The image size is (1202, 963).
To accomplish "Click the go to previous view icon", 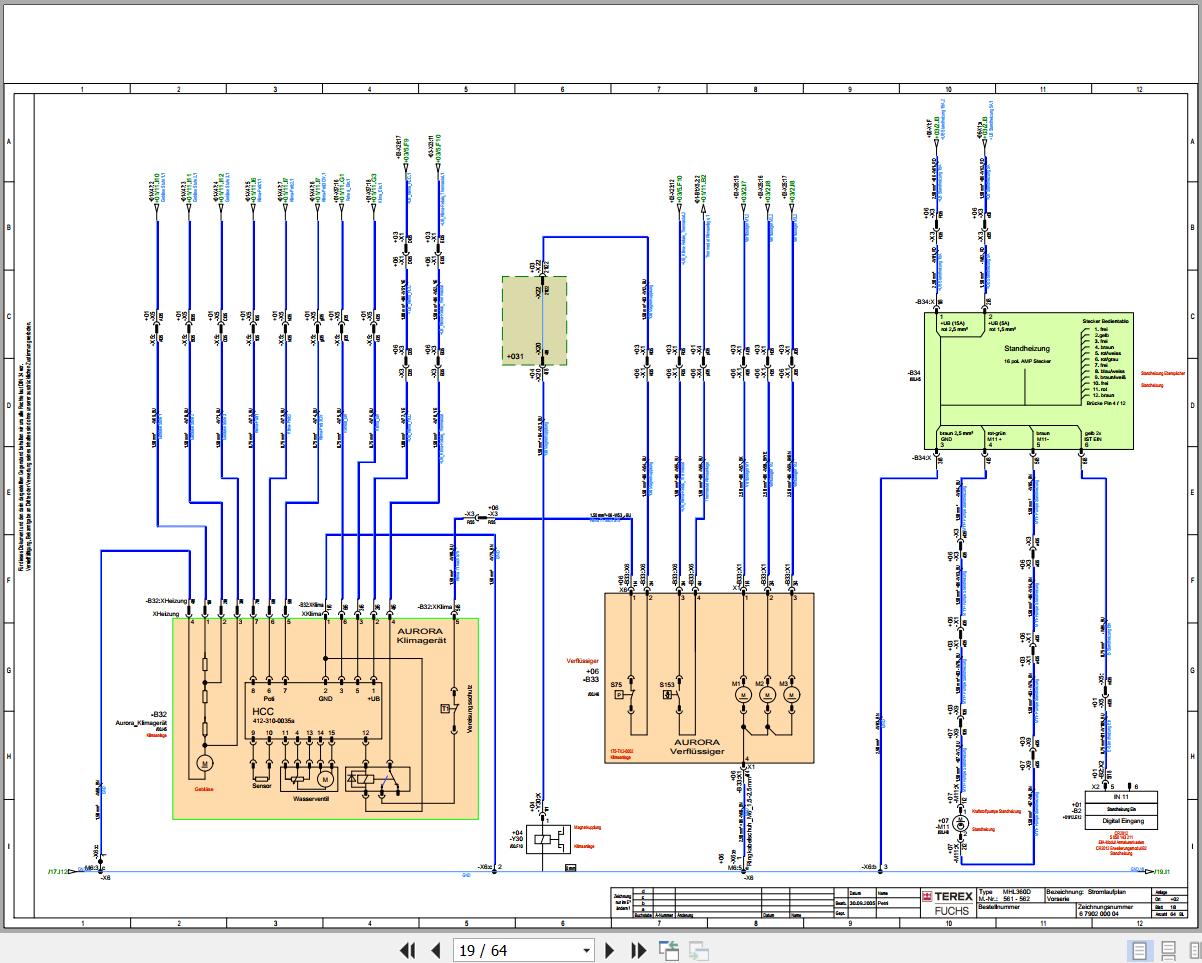I will point(669,950).
